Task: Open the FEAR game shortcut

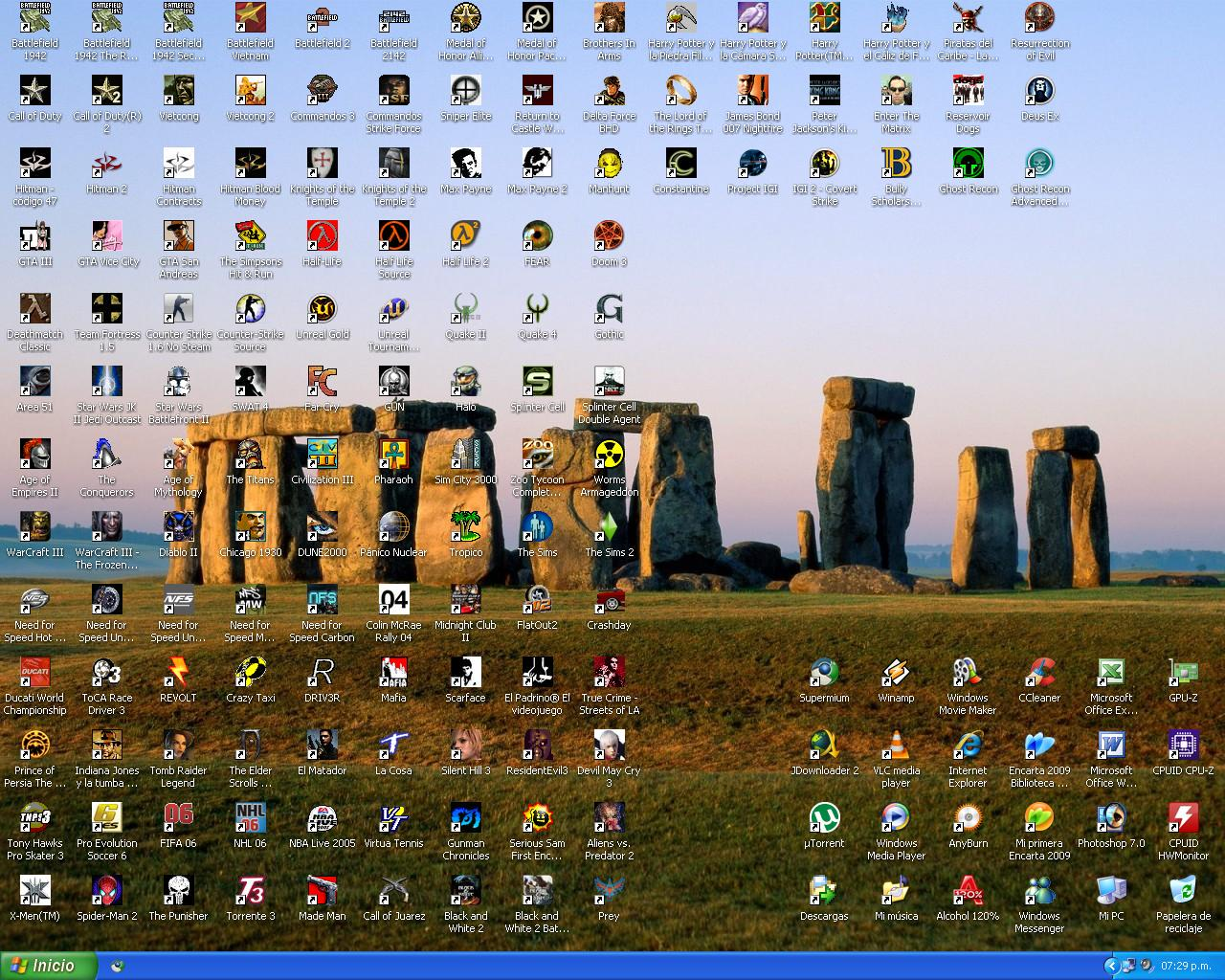Action: click(538, 245)
